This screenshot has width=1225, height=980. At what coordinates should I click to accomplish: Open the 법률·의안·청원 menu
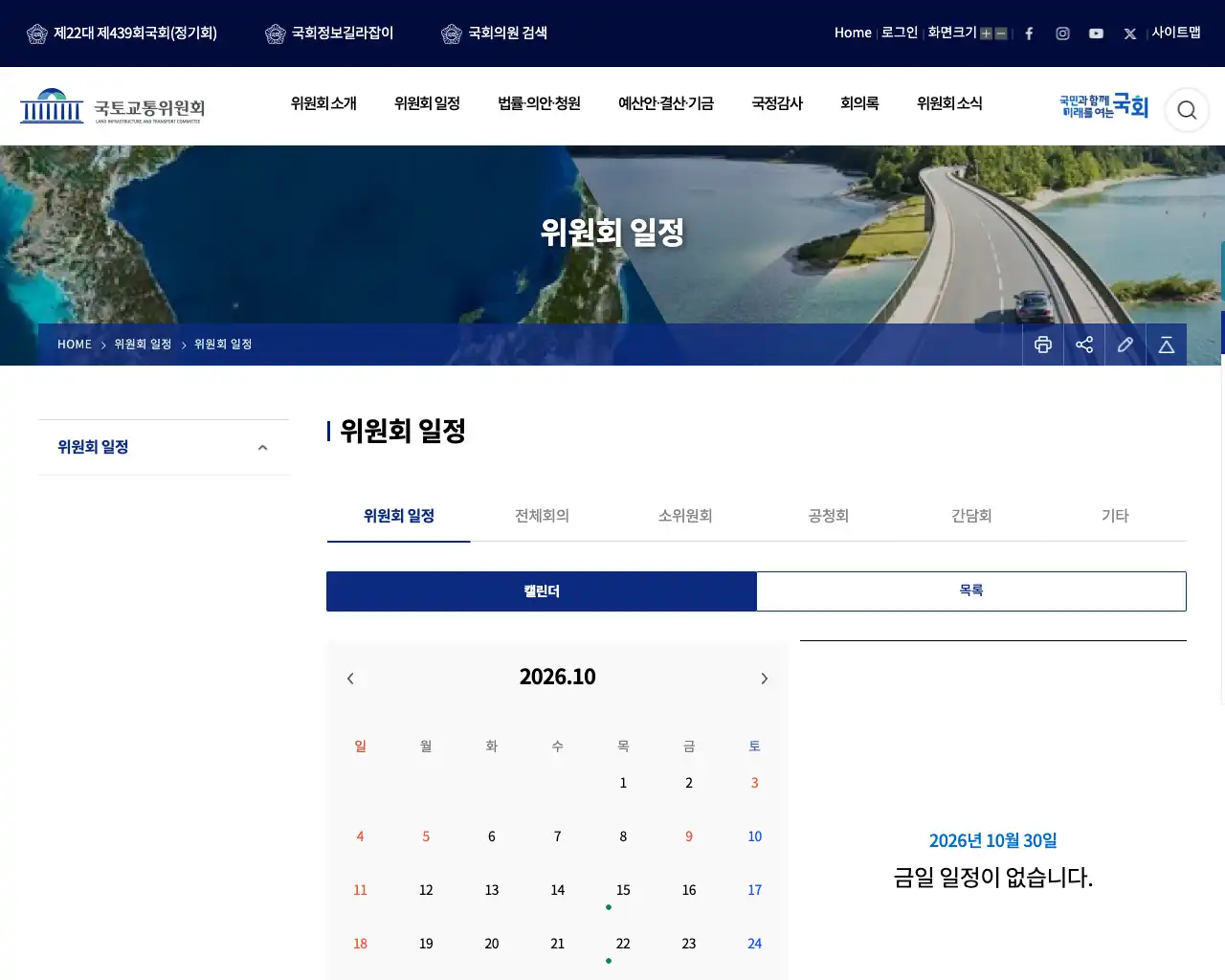click(539, 103)
